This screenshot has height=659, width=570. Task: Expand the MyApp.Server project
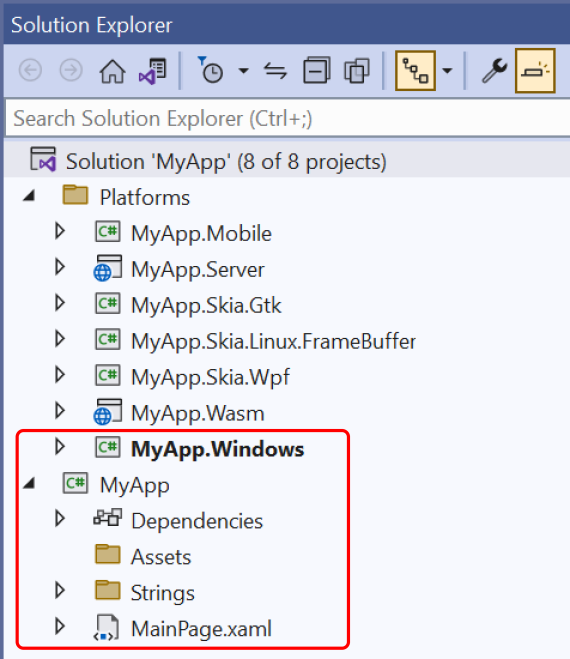click(60, 267)
